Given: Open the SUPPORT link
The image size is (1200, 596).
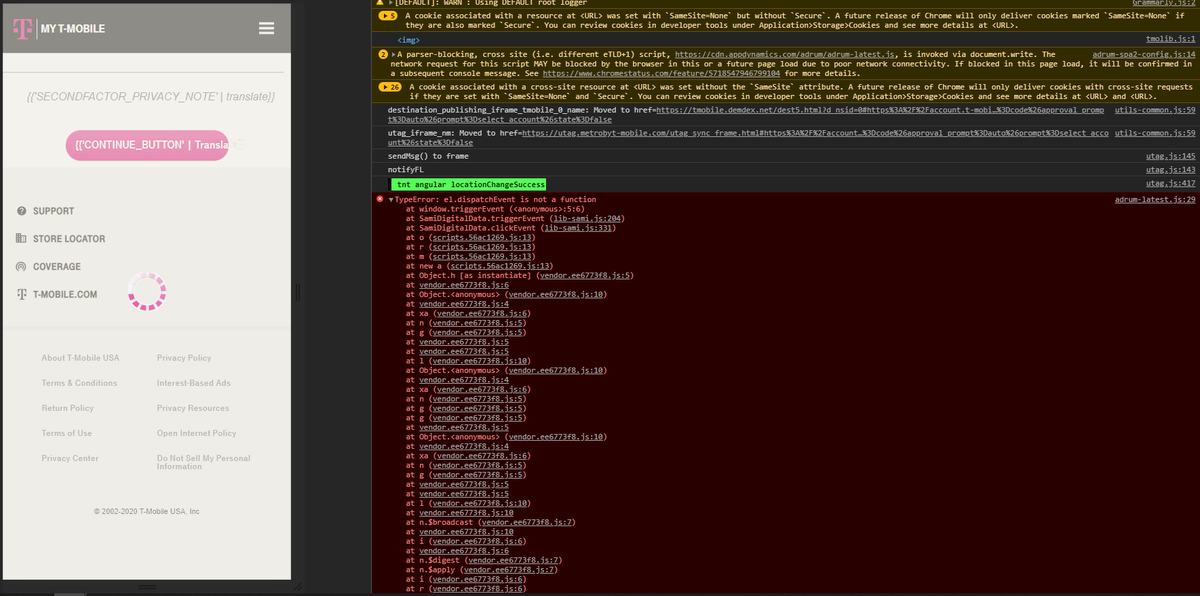Looking at the screenshot, I should point(53,211).
